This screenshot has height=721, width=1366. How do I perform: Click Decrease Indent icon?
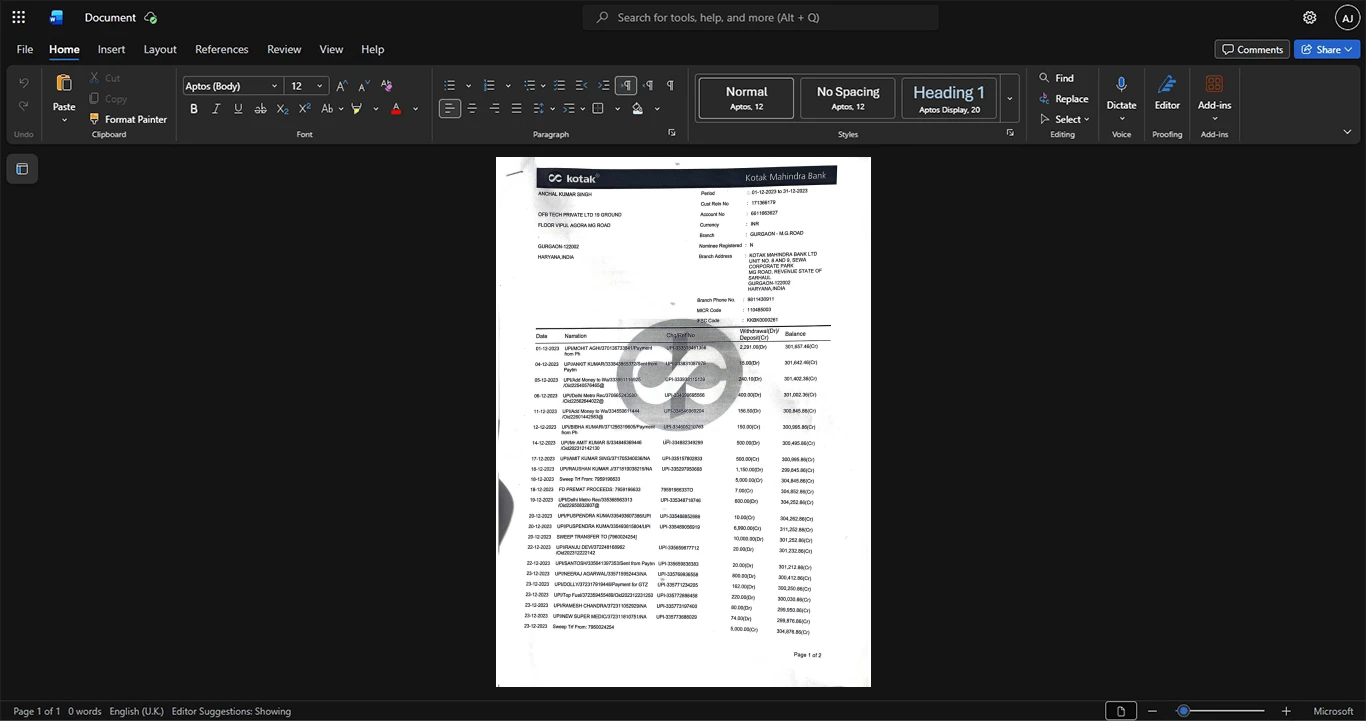pyautogui.click(x=581, y=85)
